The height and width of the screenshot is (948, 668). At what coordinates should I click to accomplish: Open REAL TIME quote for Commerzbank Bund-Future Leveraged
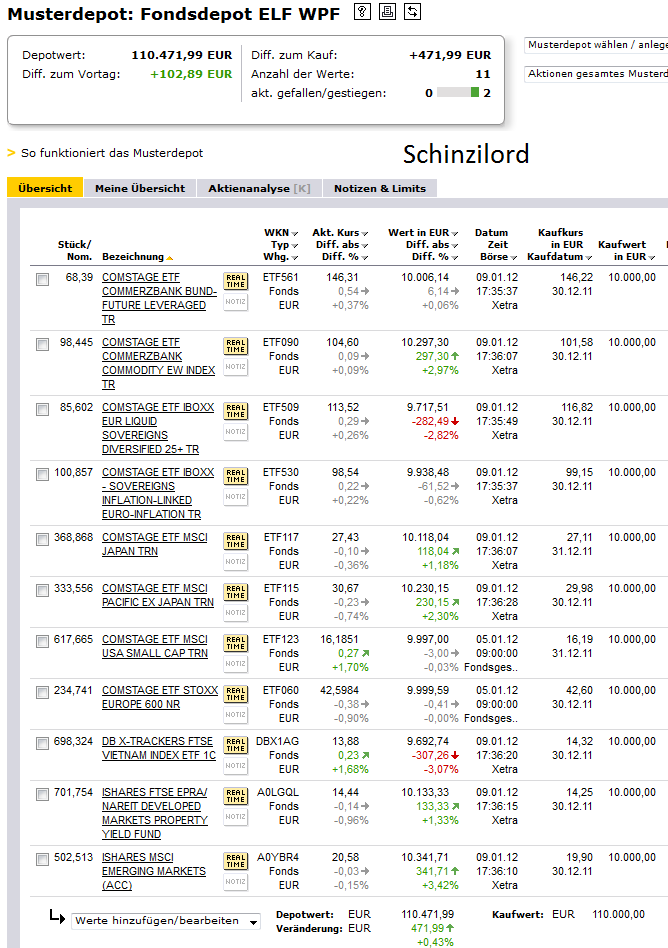[236, 281]
